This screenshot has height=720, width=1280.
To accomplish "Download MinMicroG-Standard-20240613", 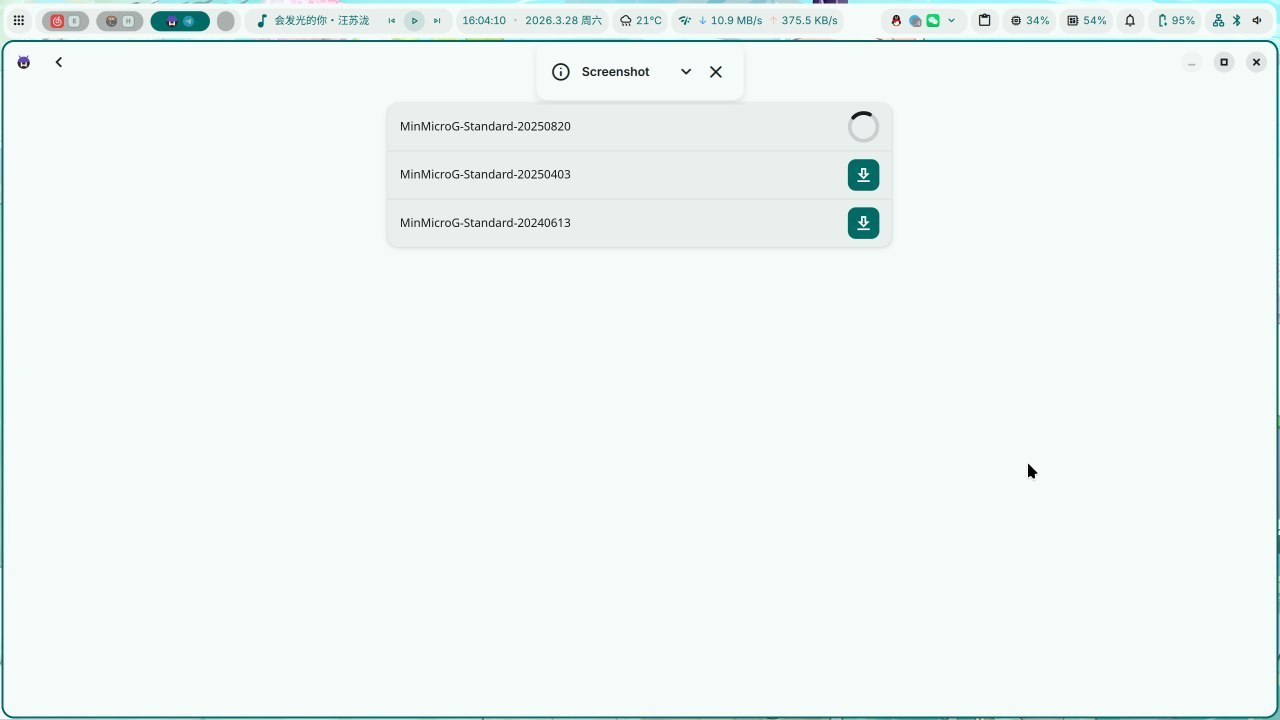I will pos(863,223).
